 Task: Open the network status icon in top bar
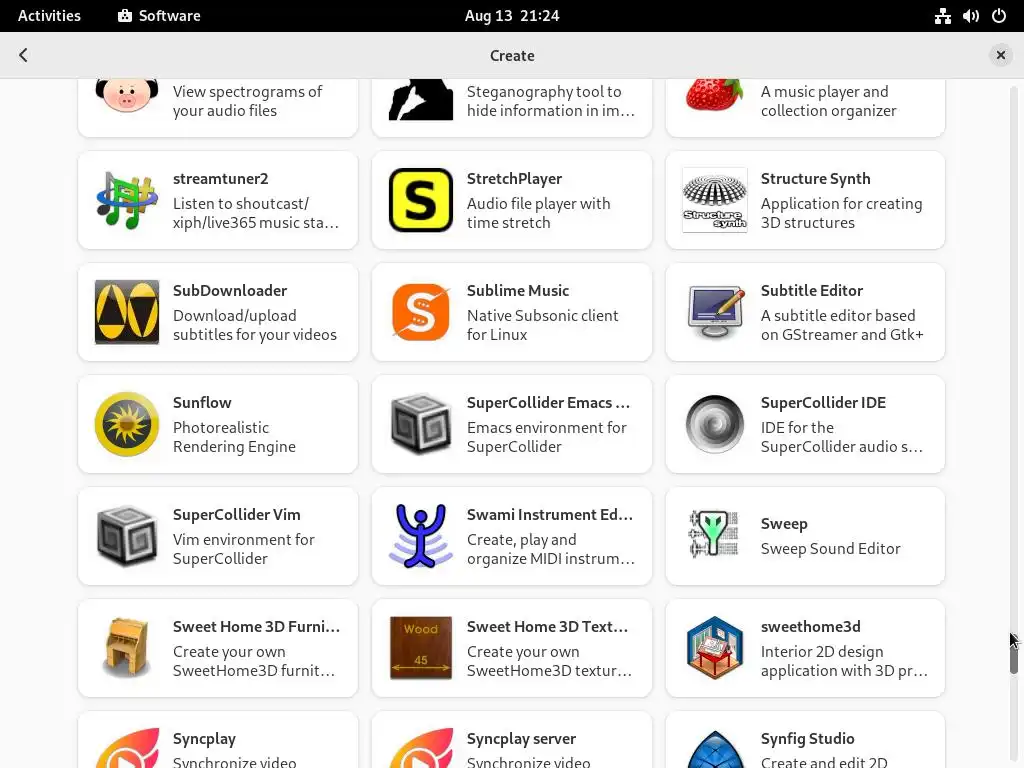pos(942,16)
